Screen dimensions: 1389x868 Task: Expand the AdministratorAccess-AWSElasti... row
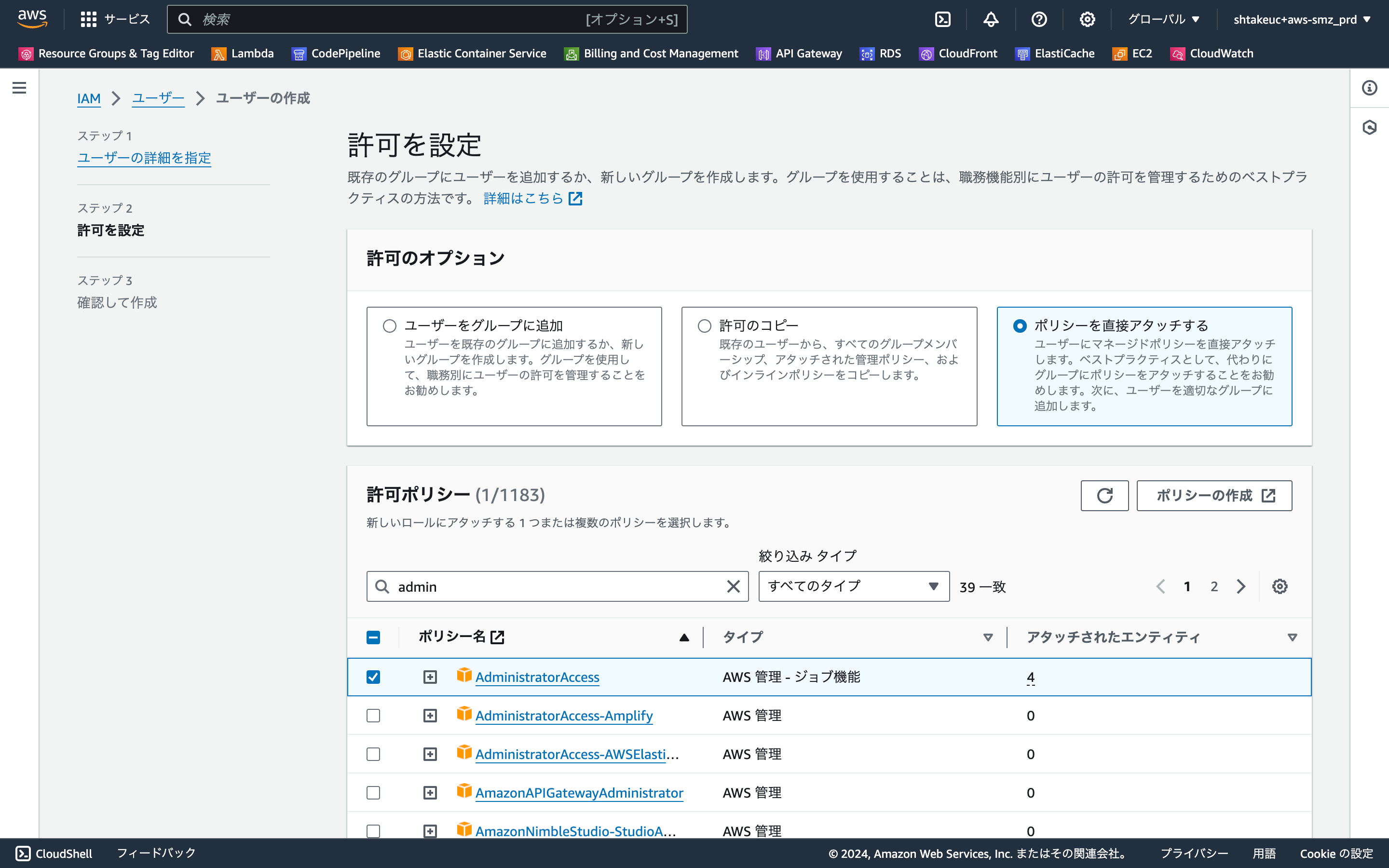click(x=430, y=754)
